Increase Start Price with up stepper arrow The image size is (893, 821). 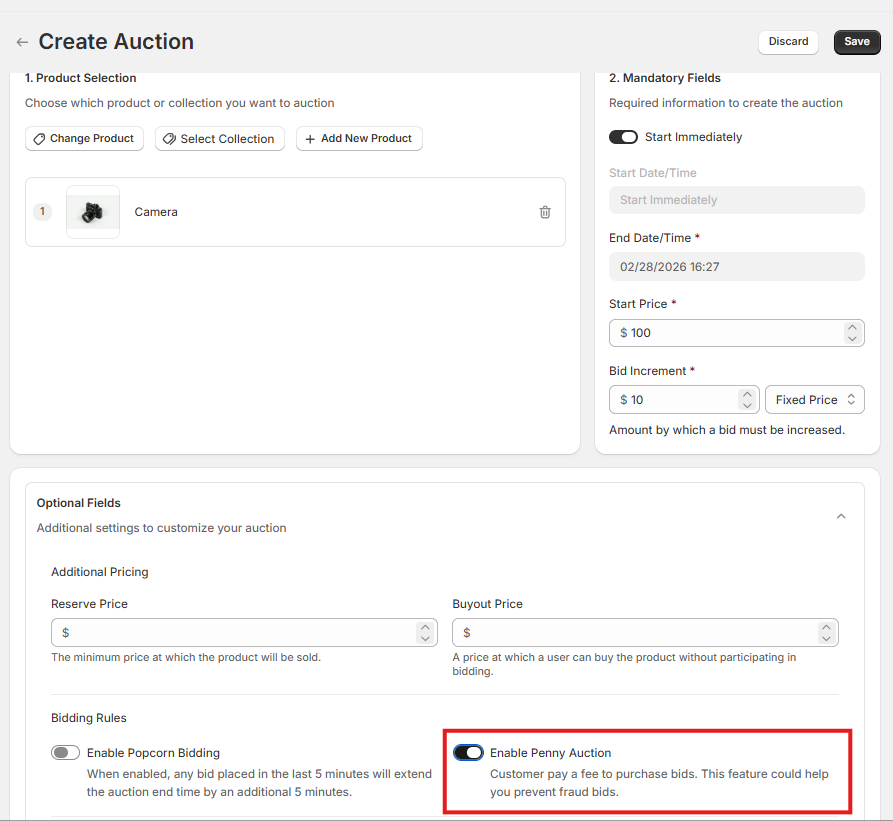pos(851,327)
